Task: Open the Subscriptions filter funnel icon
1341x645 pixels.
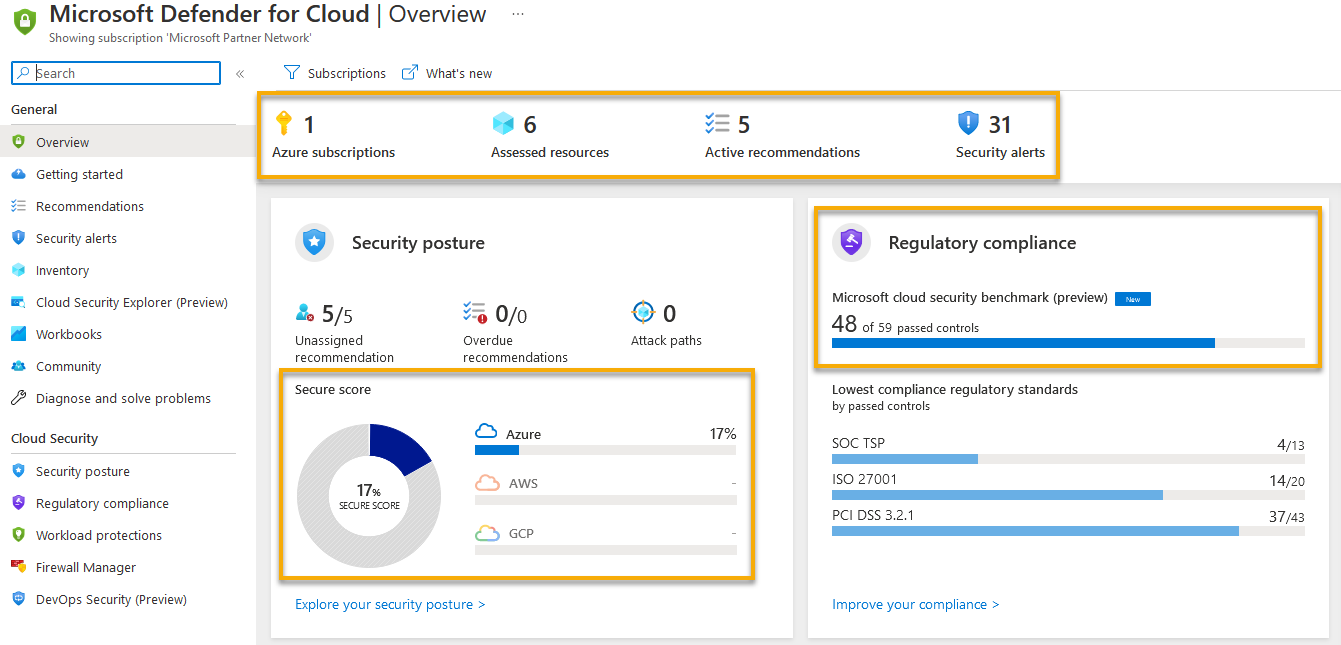Action: point(291,72)
